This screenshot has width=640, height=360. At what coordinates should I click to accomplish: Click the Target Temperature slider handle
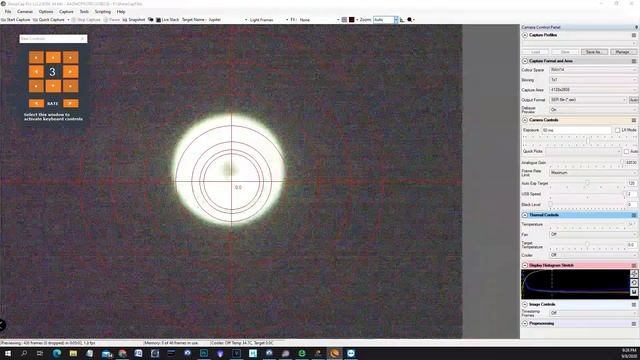[x=587, y=244]
